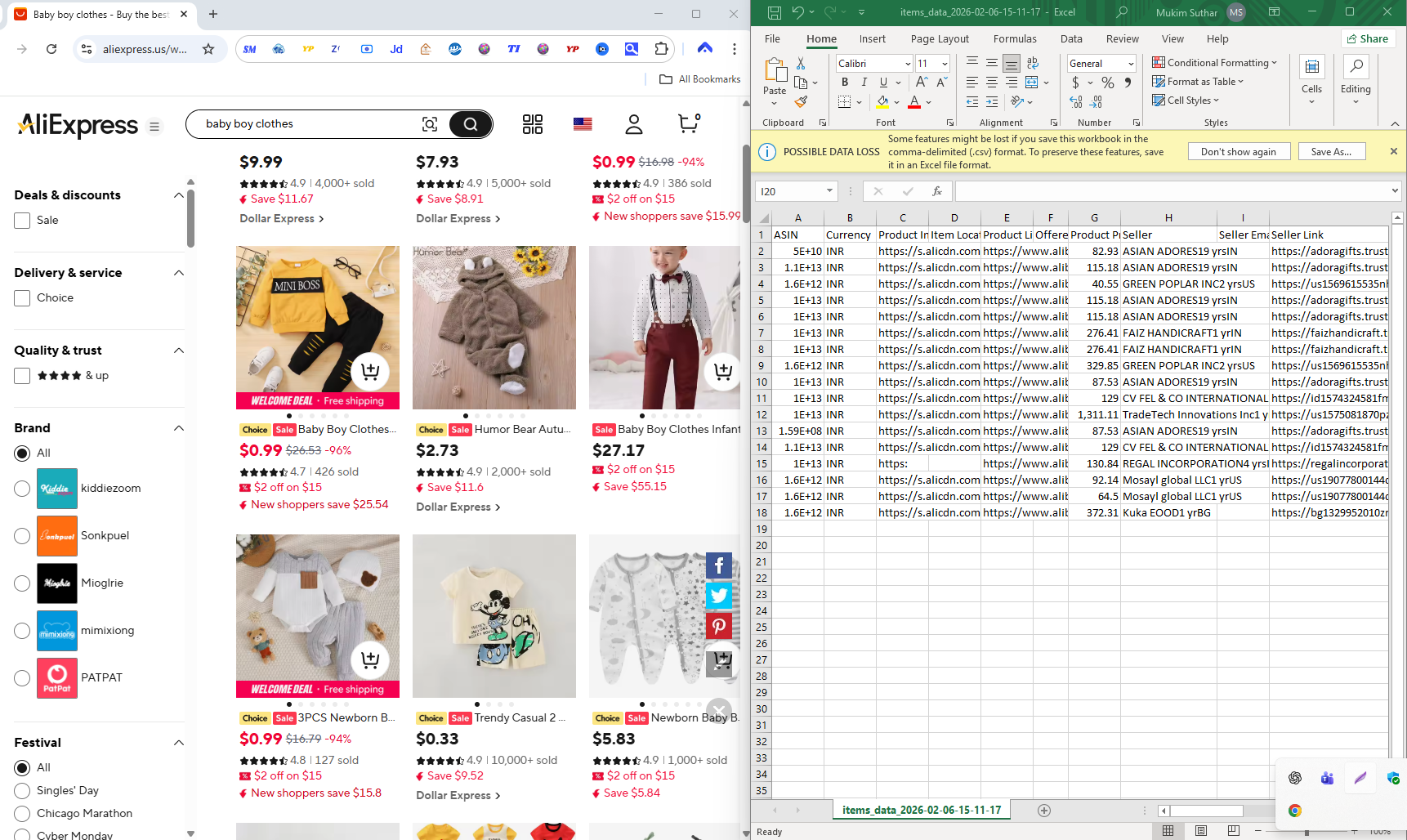This screenshot has width=1407, height=840.
Task: Share the newborn pajamas via the Pinterest icon
Action: (718, 626)
